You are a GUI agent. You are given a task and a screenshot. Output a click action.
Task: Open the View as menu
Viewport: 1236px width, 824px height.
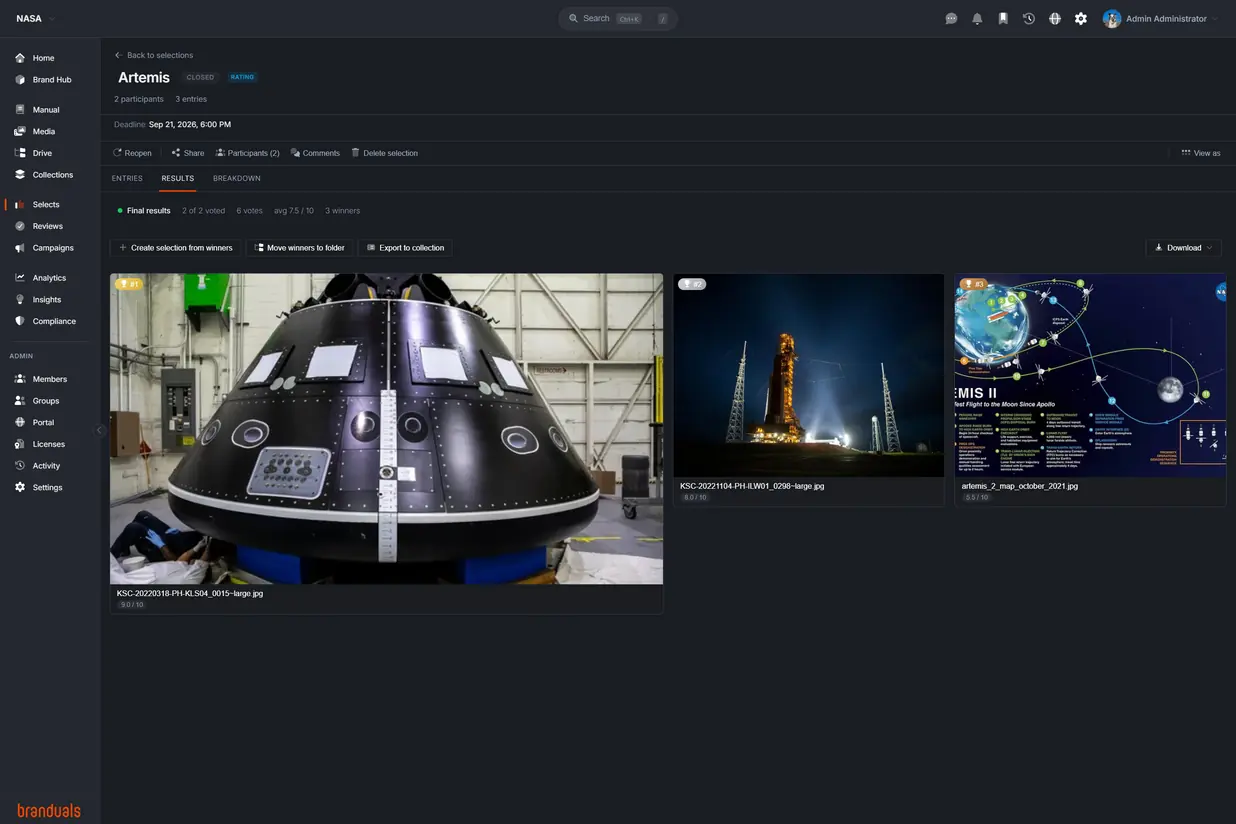pos(1201,153)
